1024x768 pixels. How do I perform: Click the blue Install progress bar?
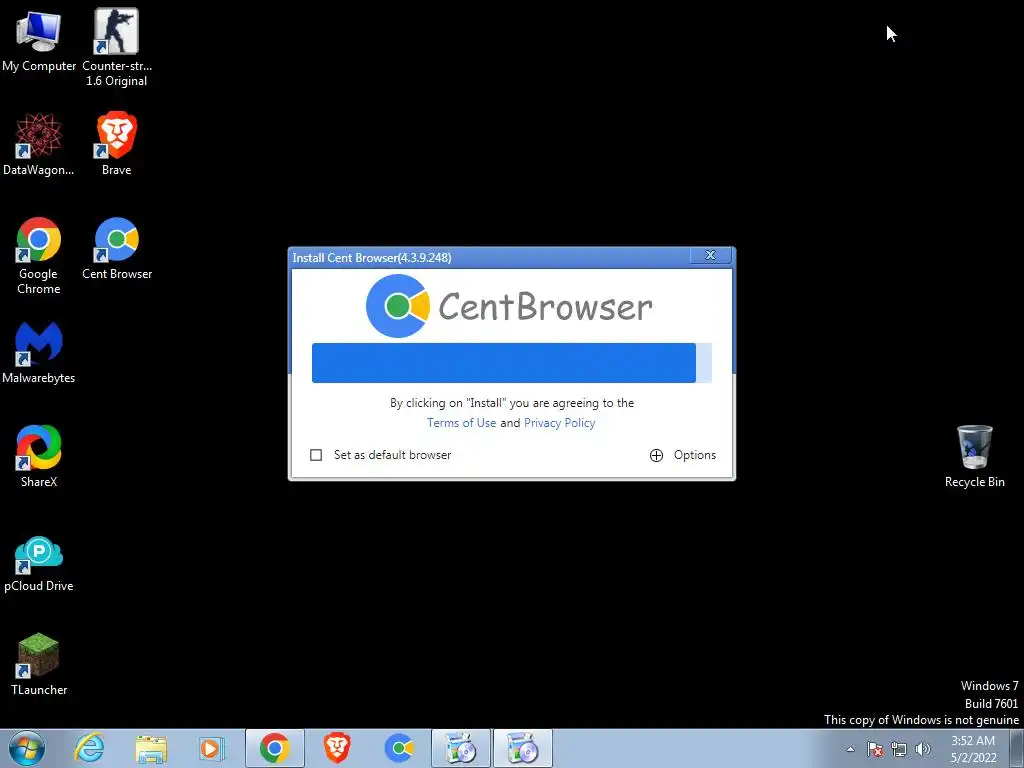(511, 362)
